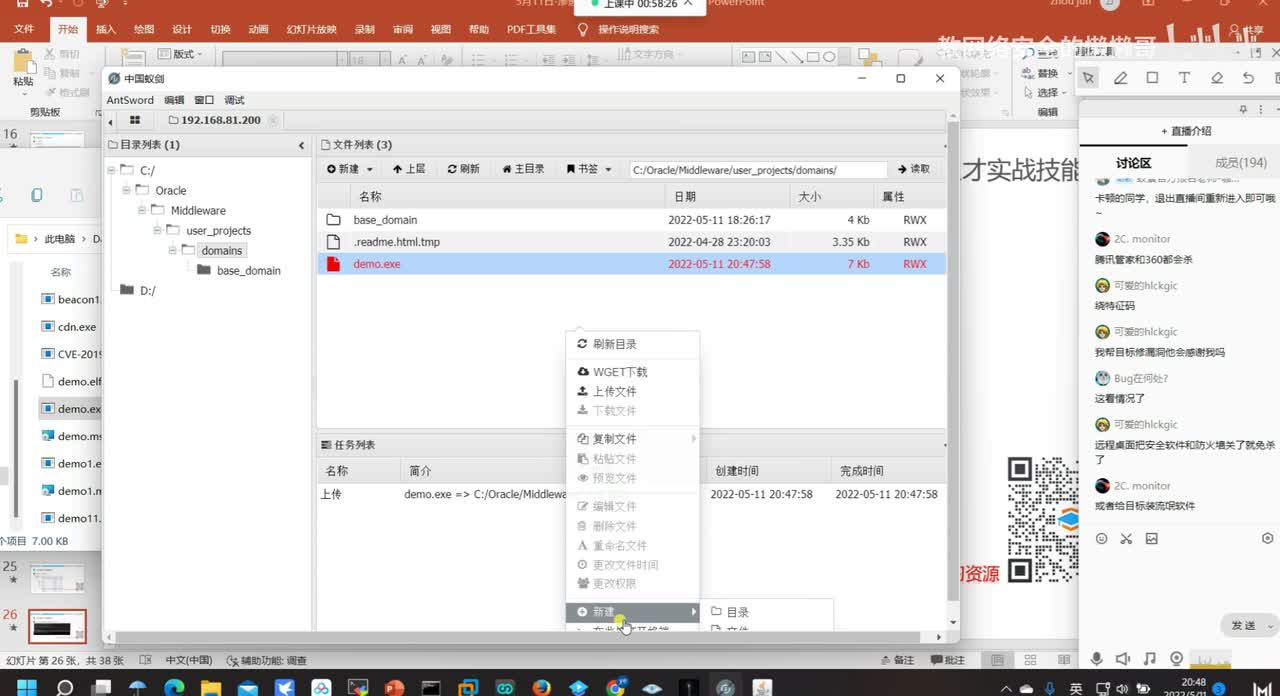Screen dimensions: 1280x696
Task: Select slide 26 thumbnail in PowerPoint
Action: tap(57, 627)
